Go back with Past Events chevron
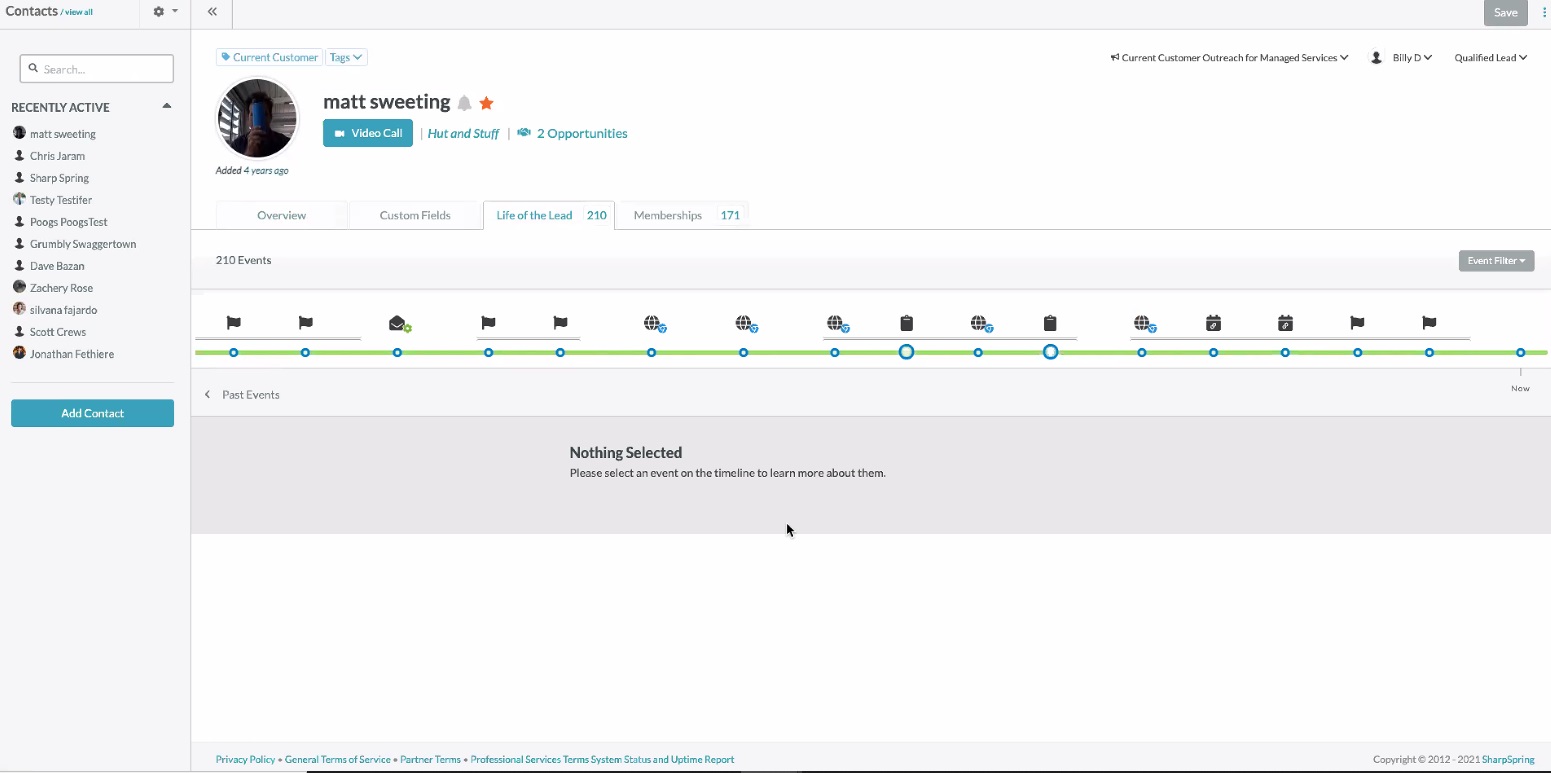Viewport: 1551px width, 773px height. click(208, 395)
